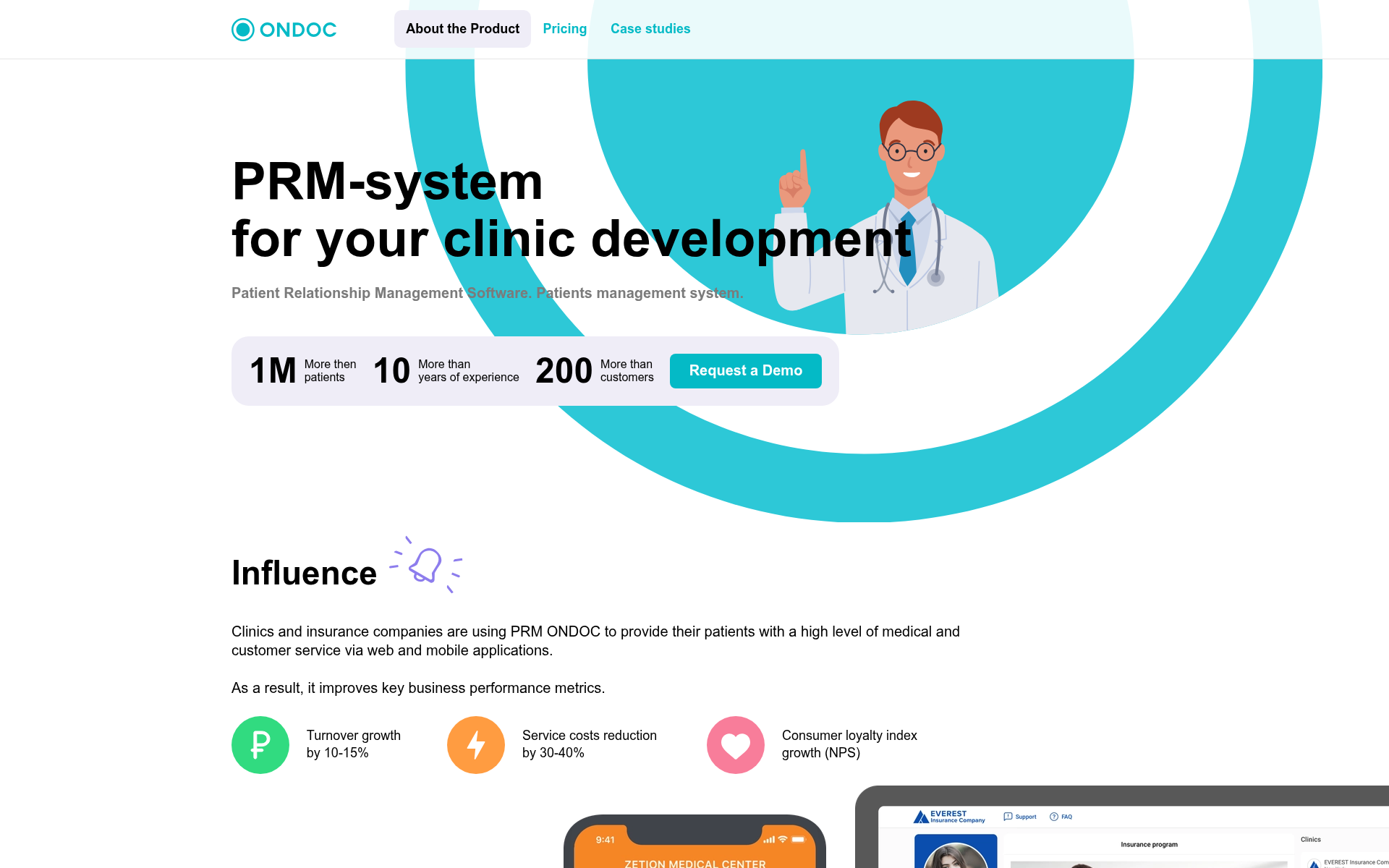This screenshot has height=868, width=1389.
Task: Click the Support link in Everest mockup
Action: (x=1020, y=817)
